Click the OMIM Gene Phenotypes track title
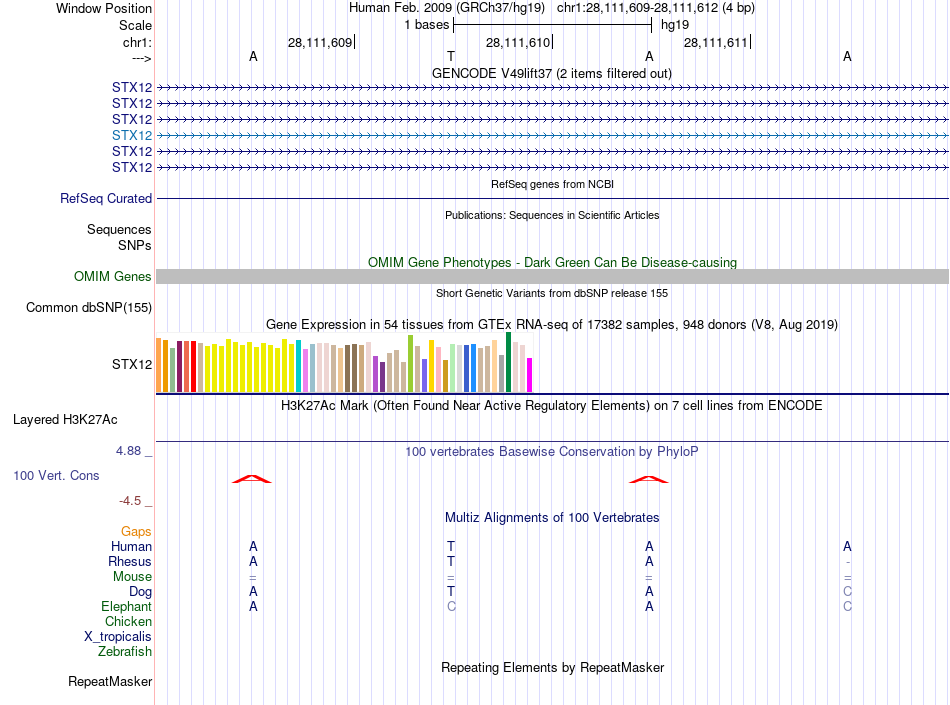Viewport: 950px width, 705px height. (x=552, y=262)
